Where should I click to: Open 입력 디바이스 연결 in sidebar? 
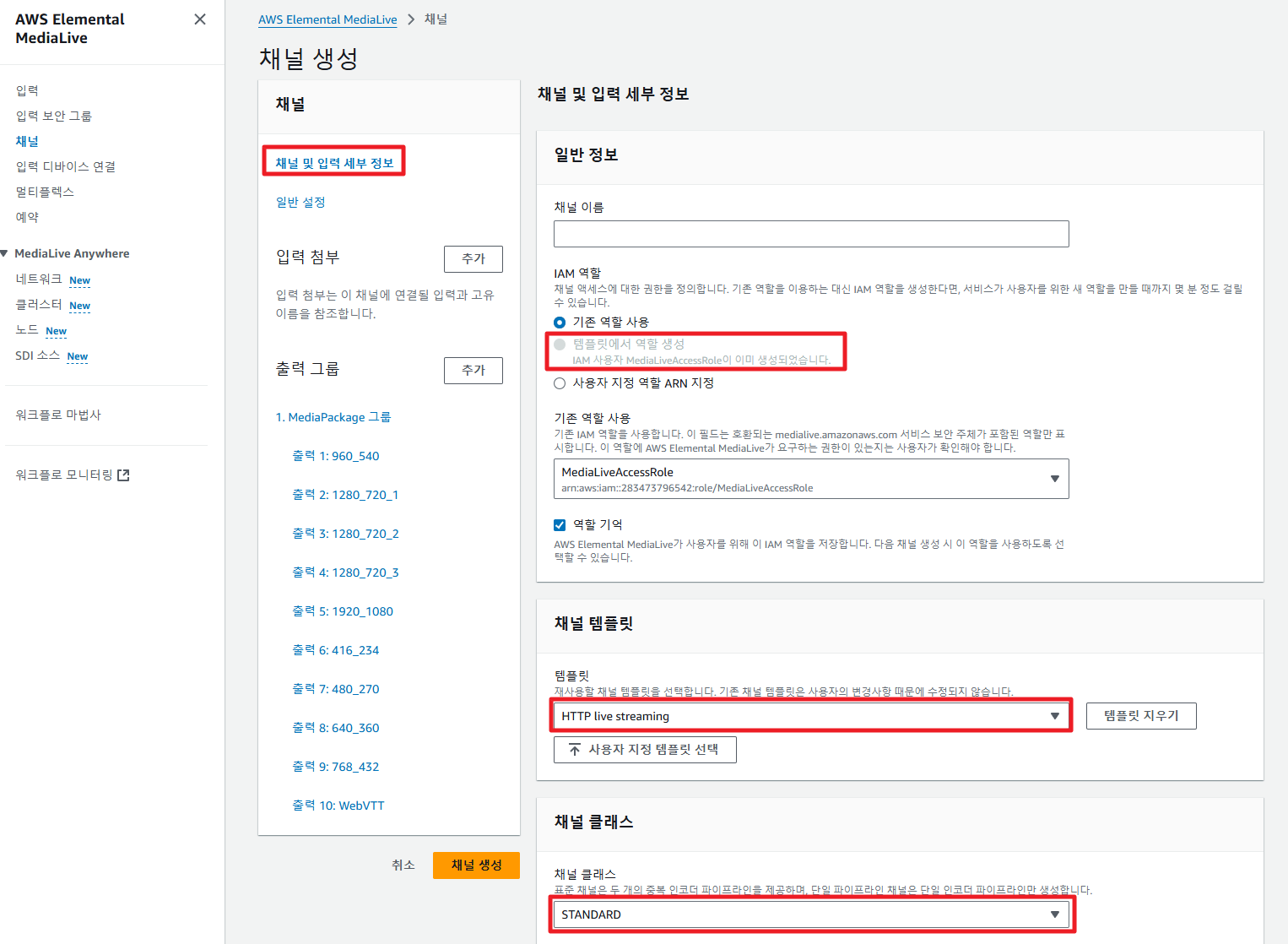66,166
